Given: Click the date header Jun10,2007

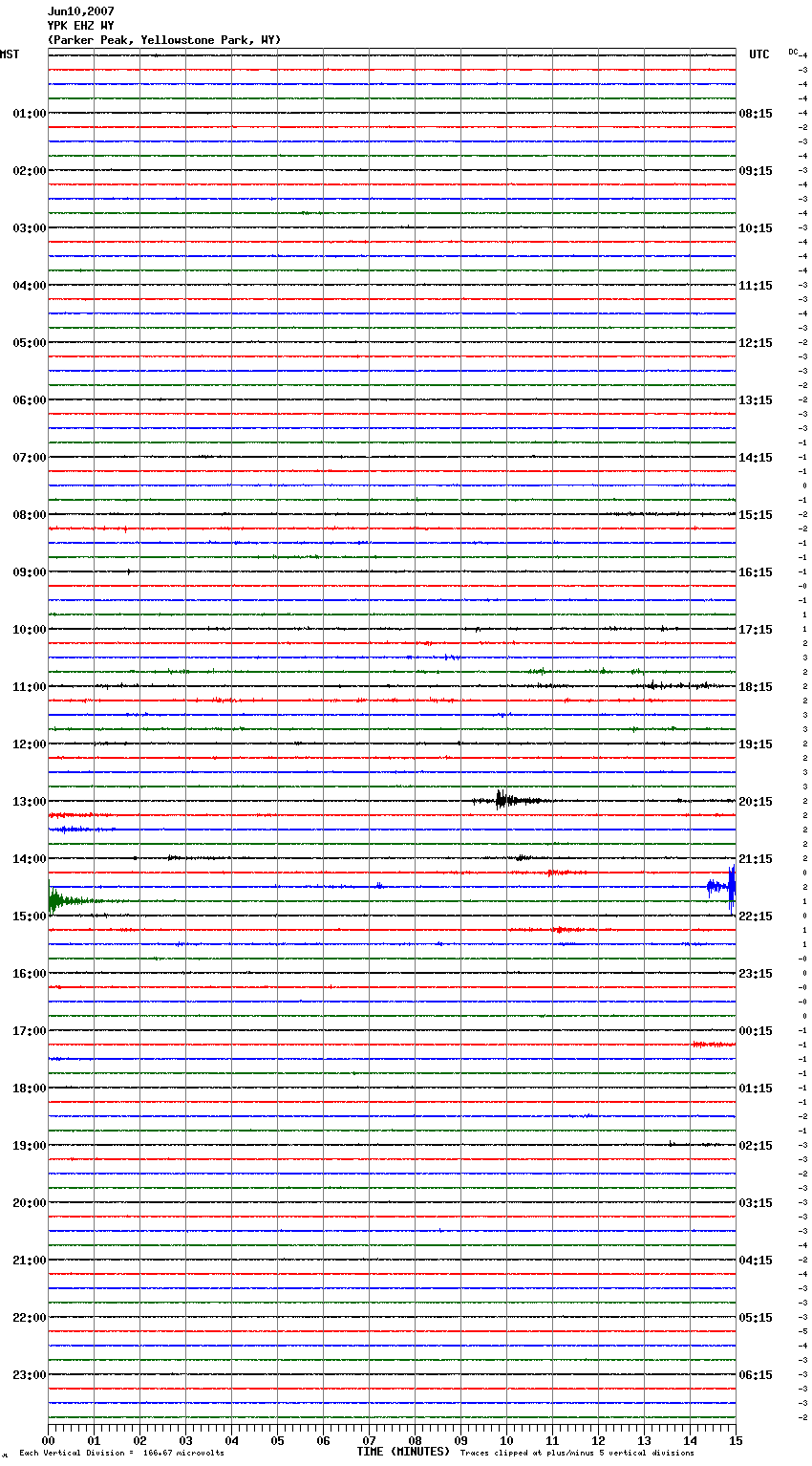Looking at the screenshot, I should click(x=81, y=11).
